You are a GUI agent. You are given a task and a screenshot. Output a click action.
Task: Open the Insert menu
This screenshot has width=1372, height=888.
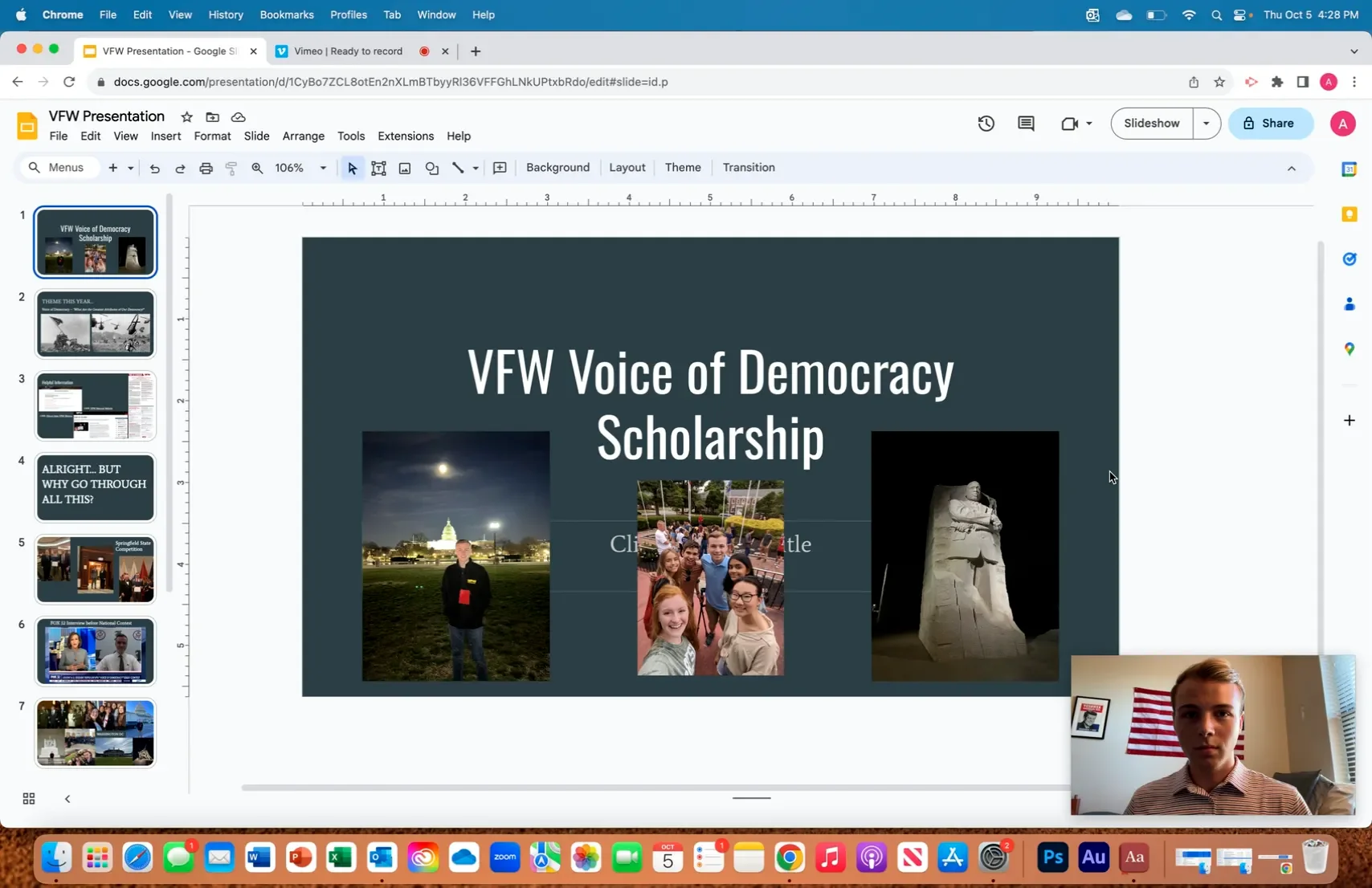[x=165, y=136]
